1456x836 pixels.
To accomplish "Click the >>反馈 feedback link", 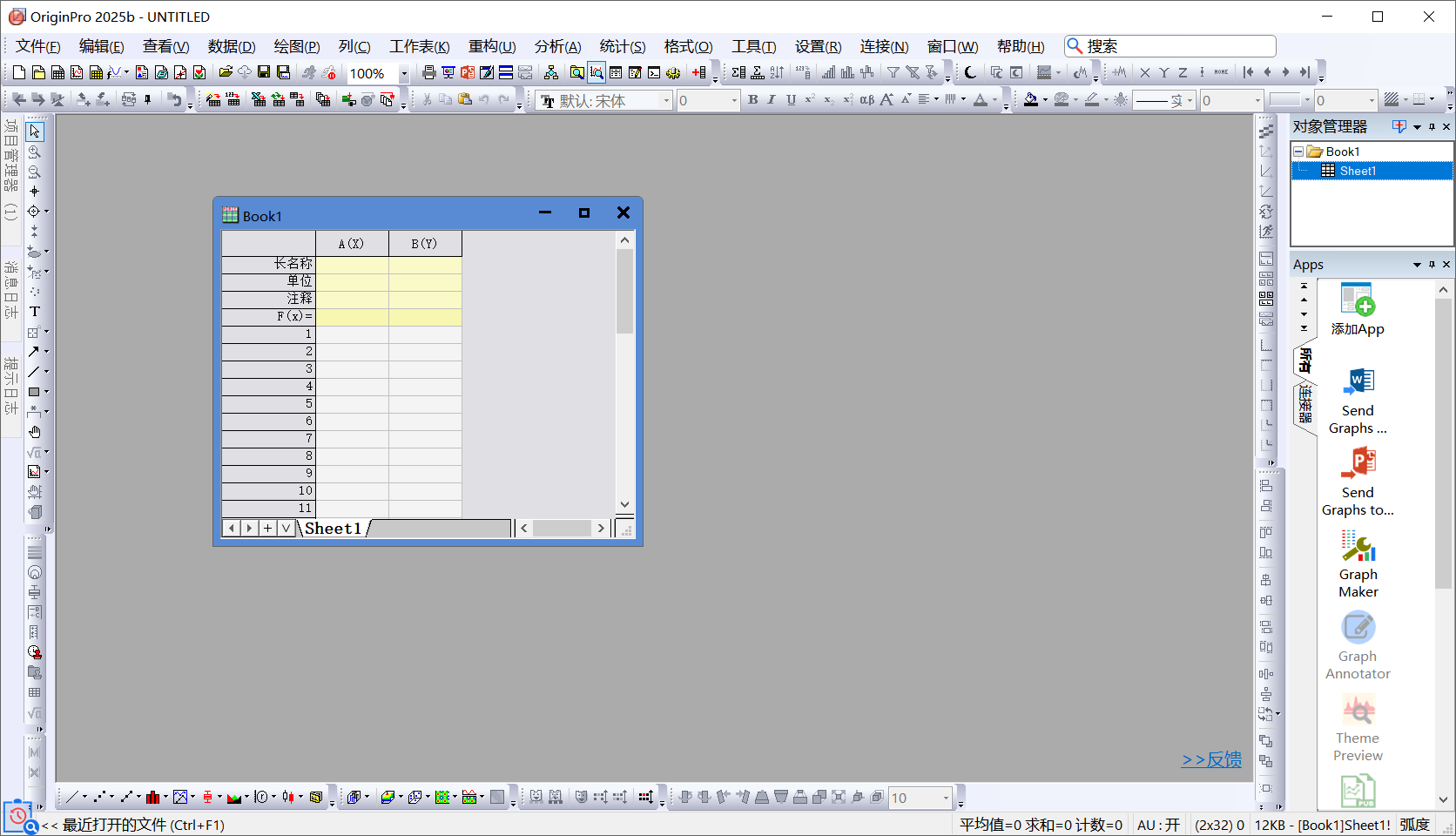I will pyautogui.click(x=1211, y=759).
